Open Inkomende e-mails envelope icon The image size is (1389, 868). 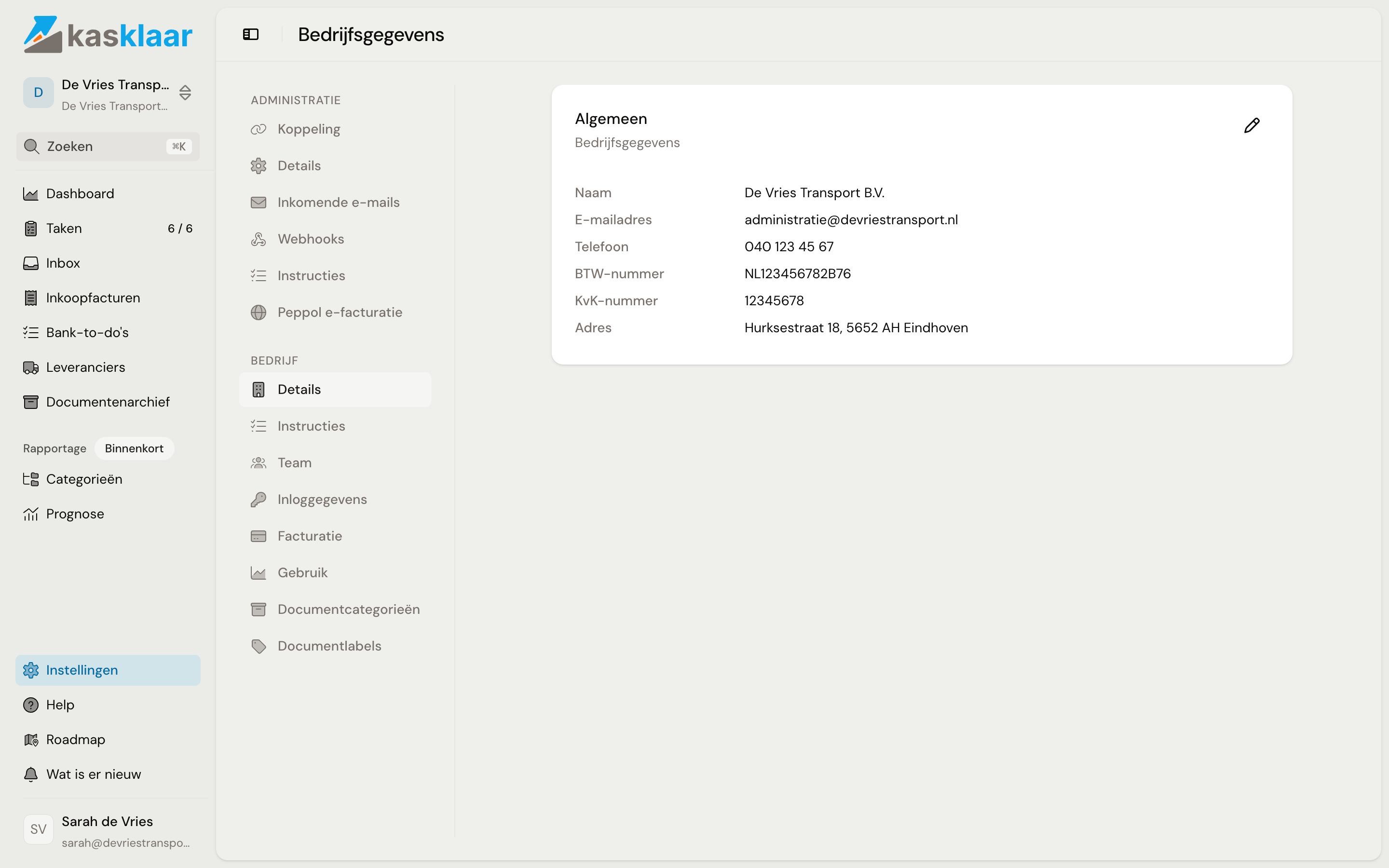click(x=259, y=203)
